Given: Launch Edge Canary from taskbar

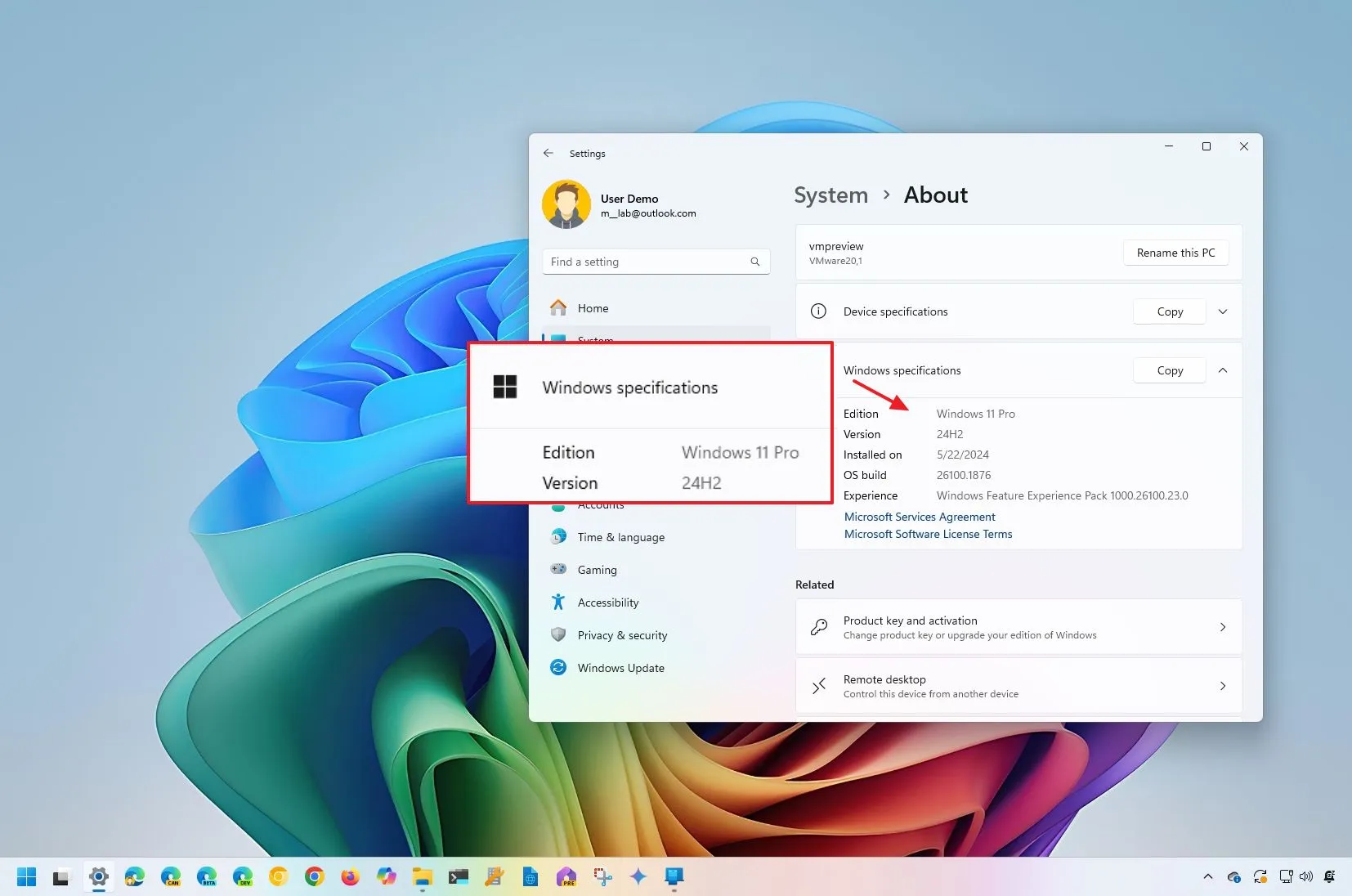Looking at the screenshot, I should [171, 877].
